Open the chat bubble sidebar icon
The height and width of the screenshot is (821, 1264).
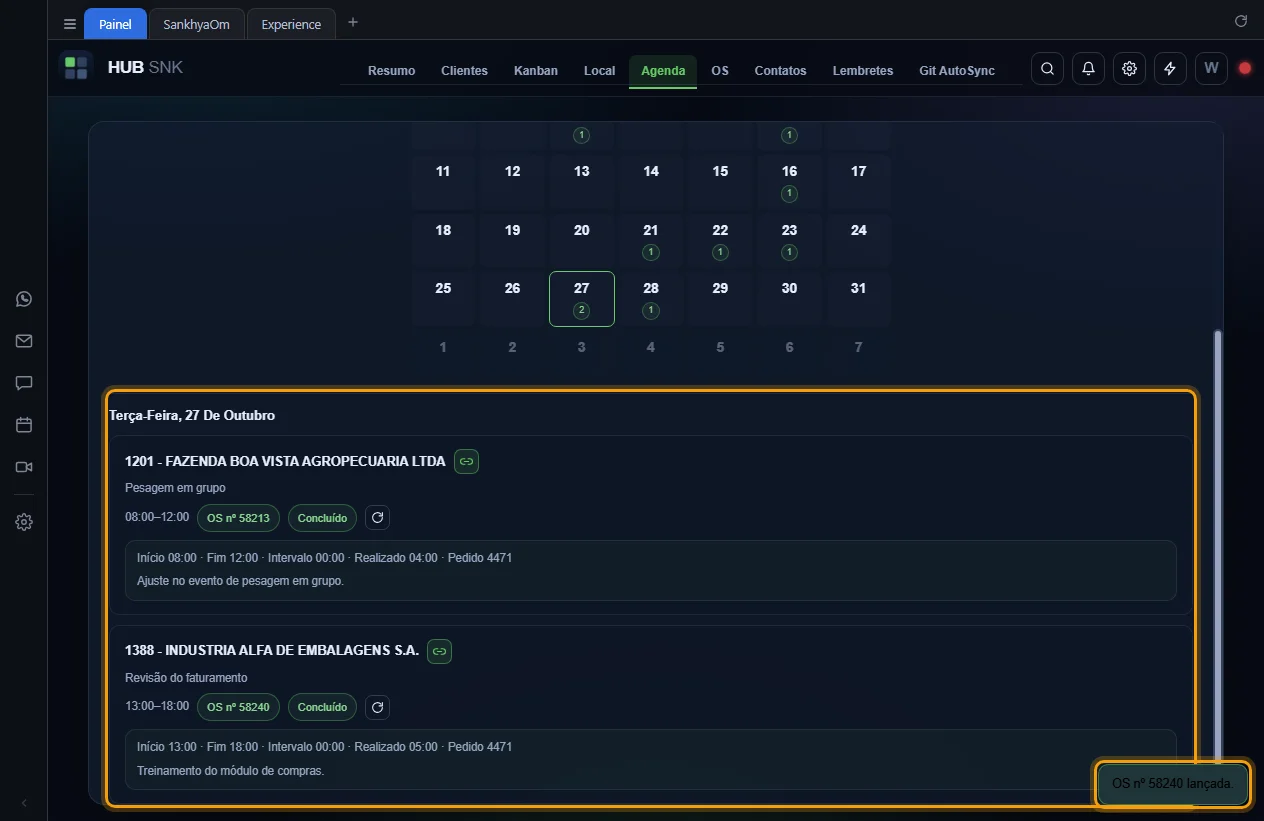coord(24,383)
